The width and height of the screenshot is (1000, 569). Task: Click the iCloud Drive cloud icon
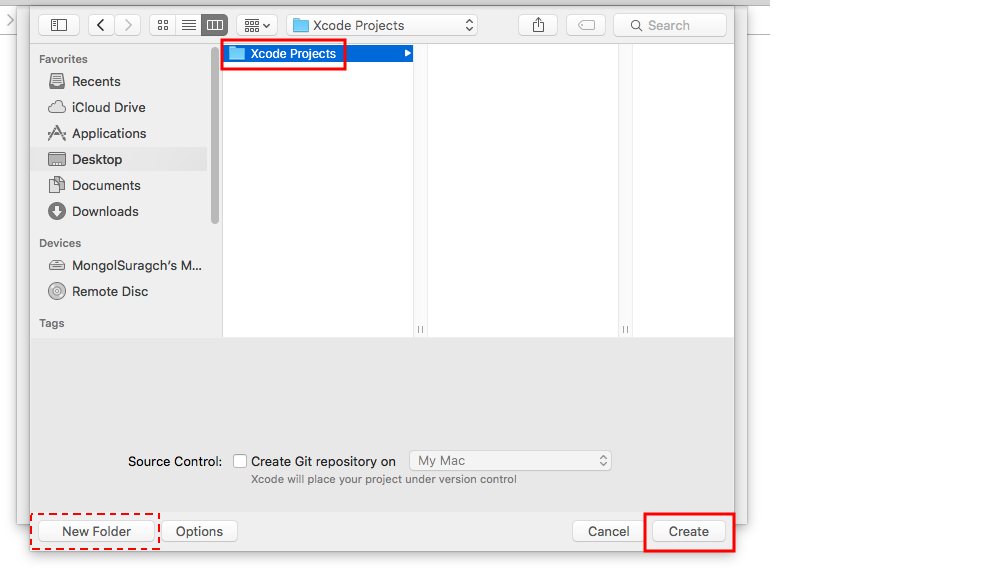click(57, 107)
